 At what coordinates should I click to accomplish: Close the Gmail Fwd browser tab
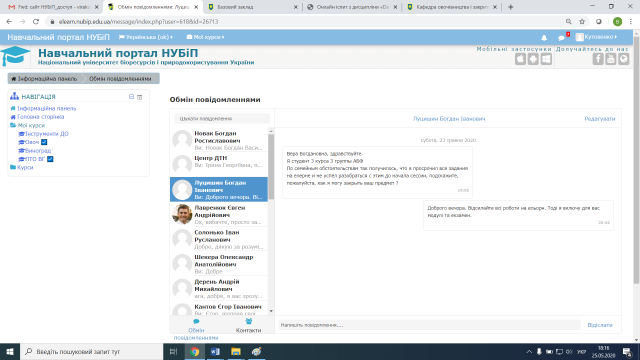(96, 7)
